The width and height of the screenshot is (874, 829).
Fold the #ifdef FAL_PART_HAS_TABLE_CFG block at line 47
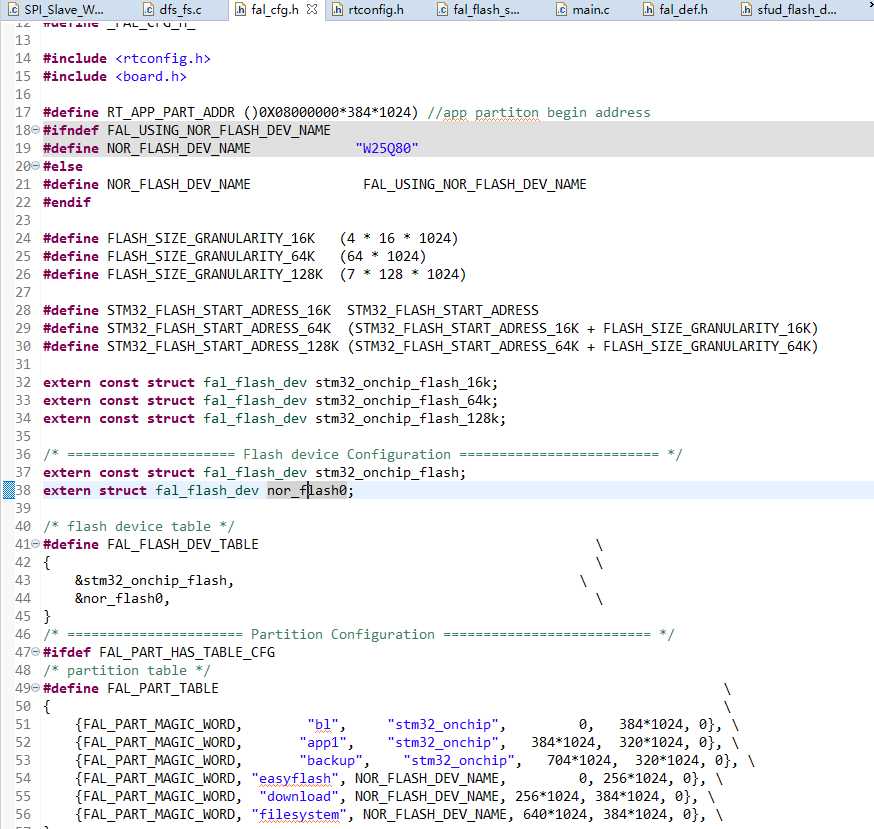(36, 652)
